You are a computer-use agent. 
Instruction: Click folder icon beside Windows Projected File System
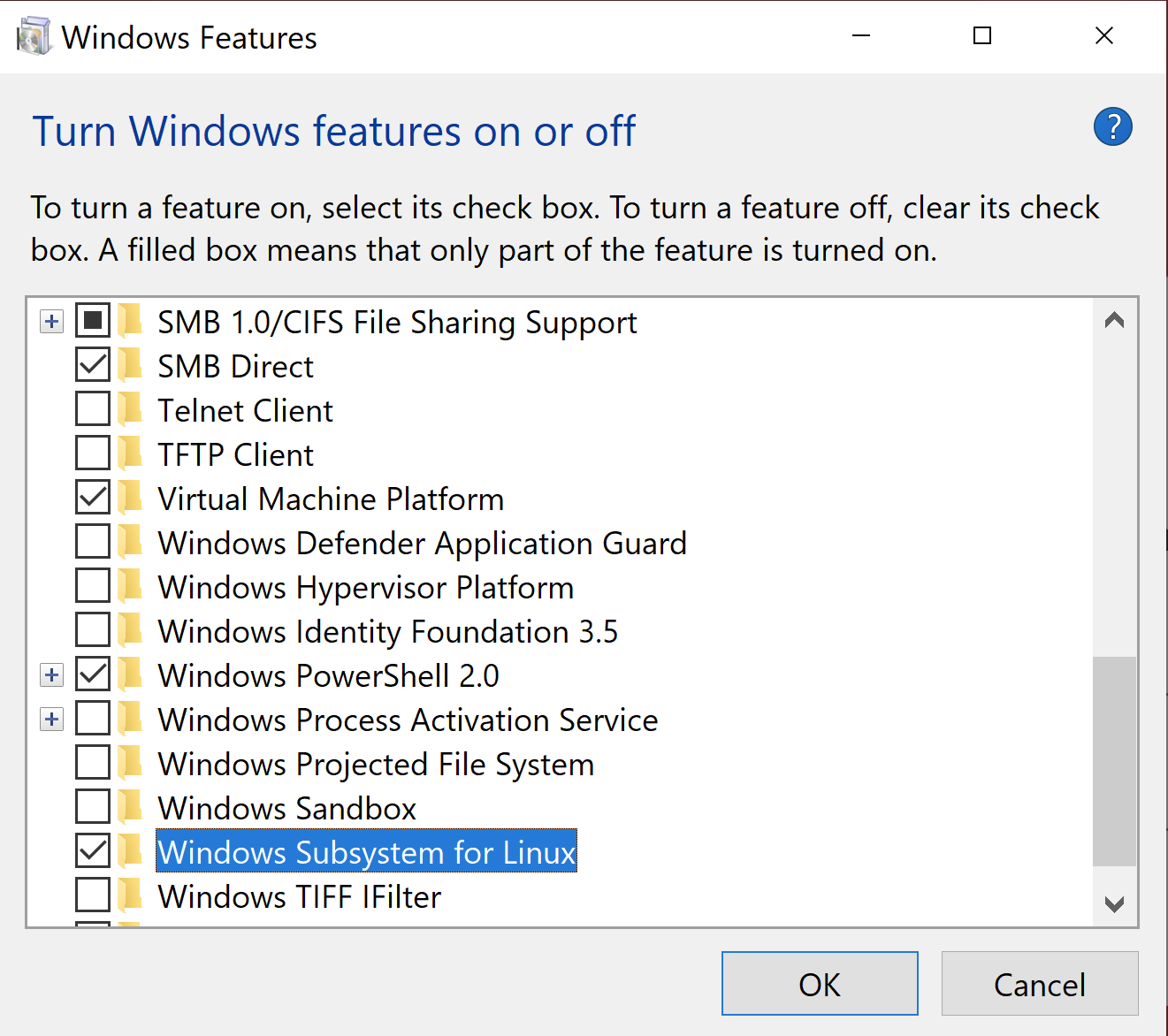tap(131, 763)
